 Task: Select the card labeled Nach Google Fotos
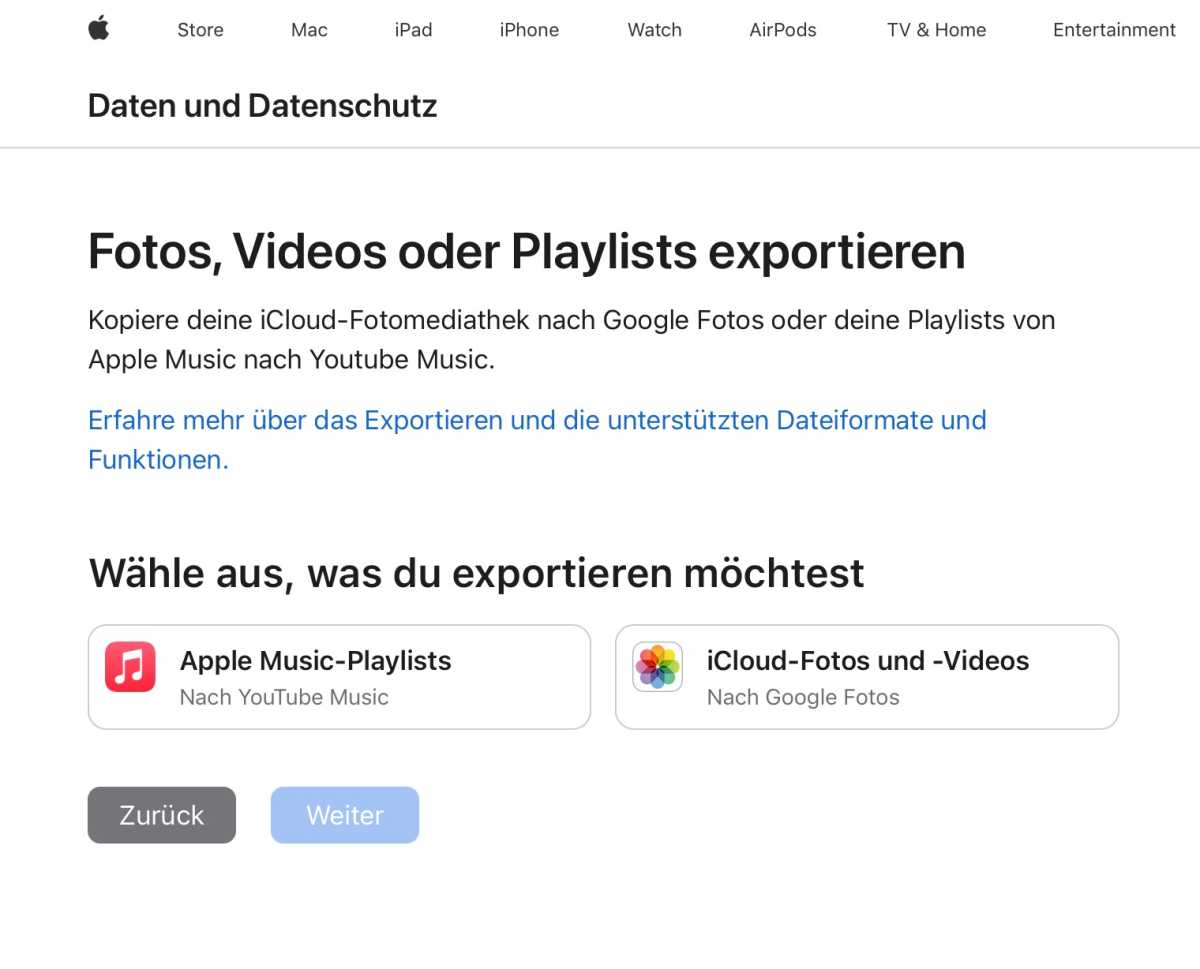[803, 697]
